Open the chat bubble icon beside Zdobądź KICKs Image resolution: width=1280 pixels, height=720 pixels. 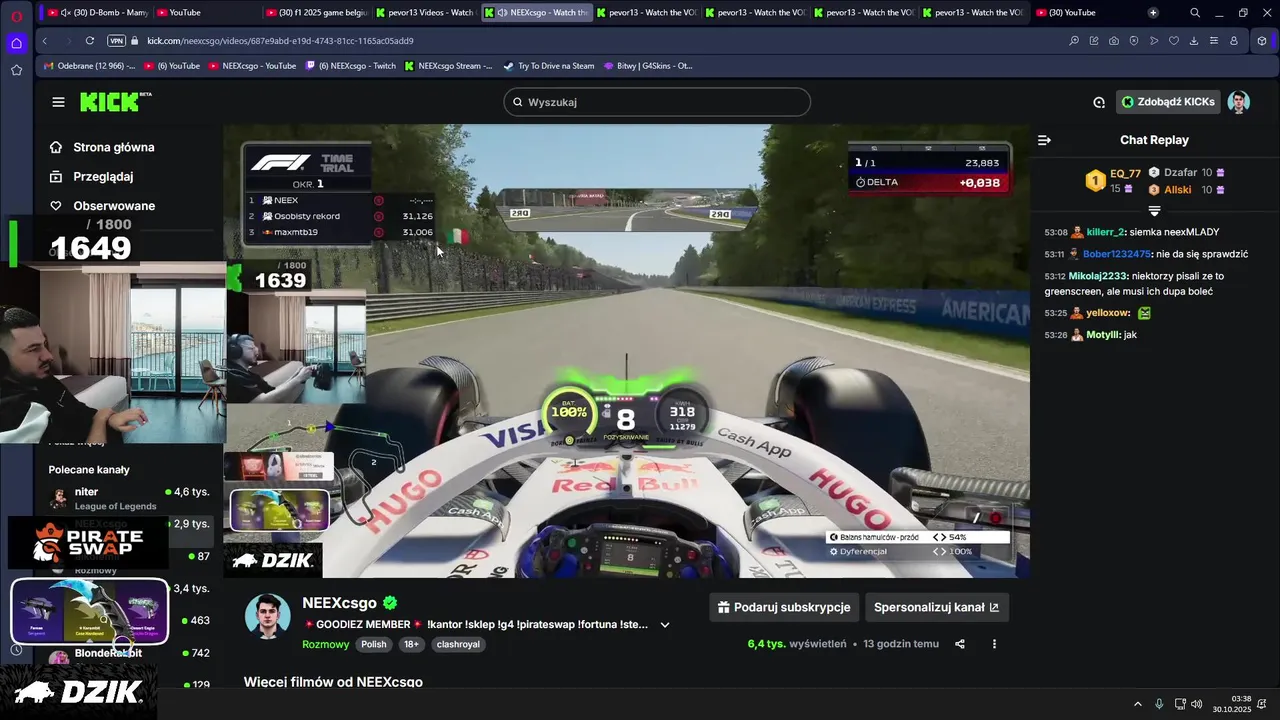coord(1099,102)
